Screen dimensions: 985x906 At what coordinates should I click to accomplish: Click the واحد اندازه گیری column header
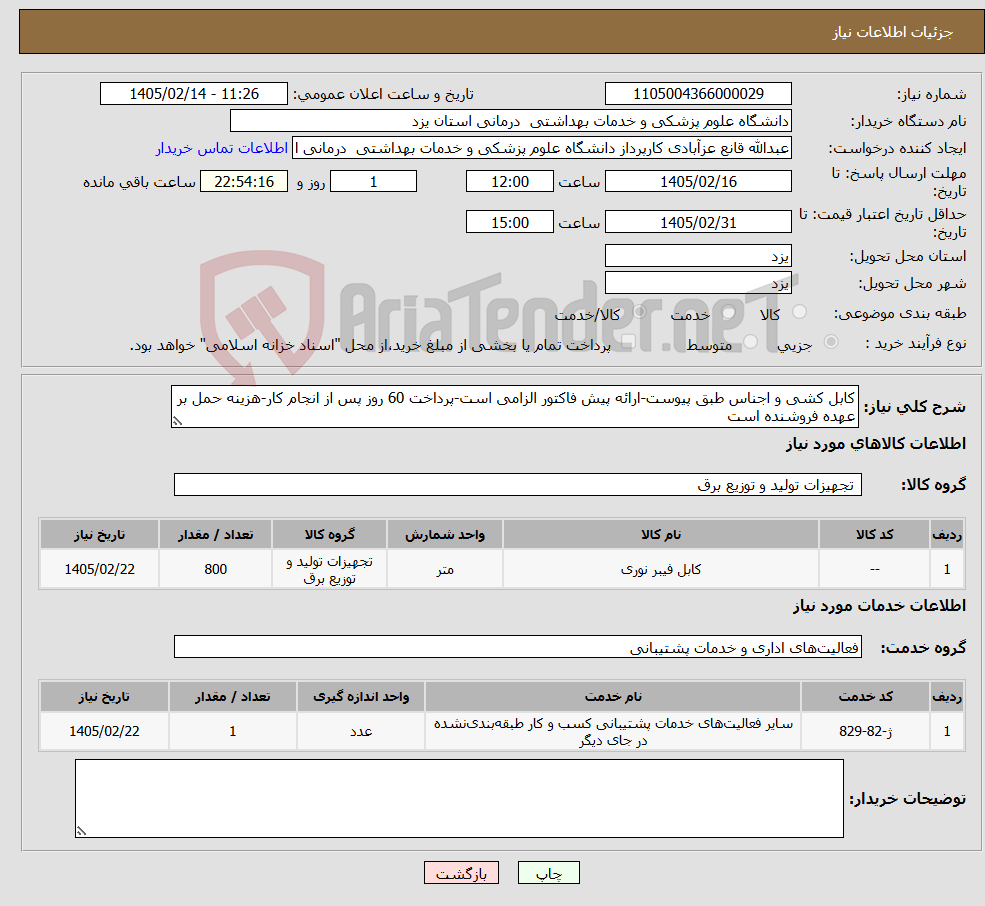pos(361,696)
